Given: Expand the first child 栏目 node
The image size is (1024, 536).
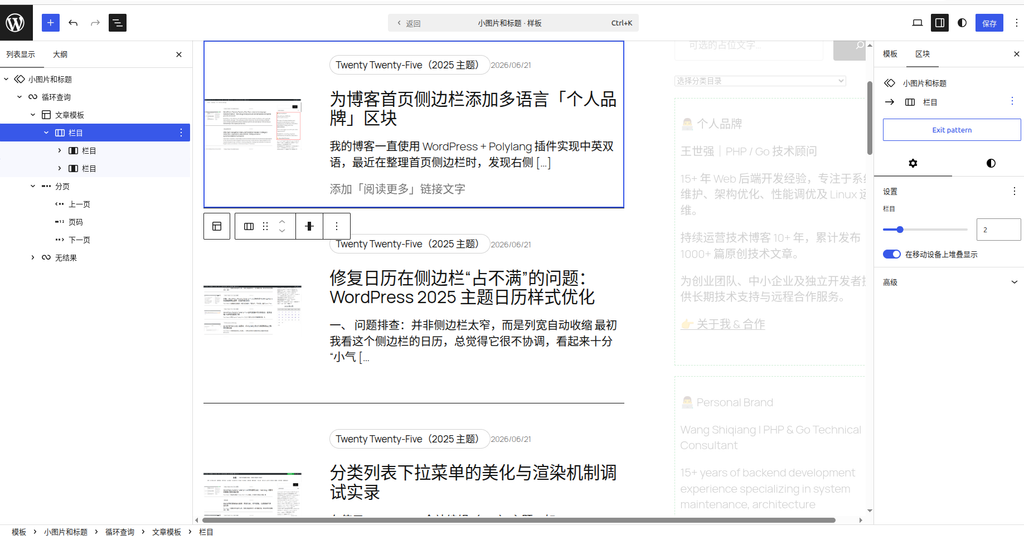Looking at the screenshot, I should coord(59,151).
